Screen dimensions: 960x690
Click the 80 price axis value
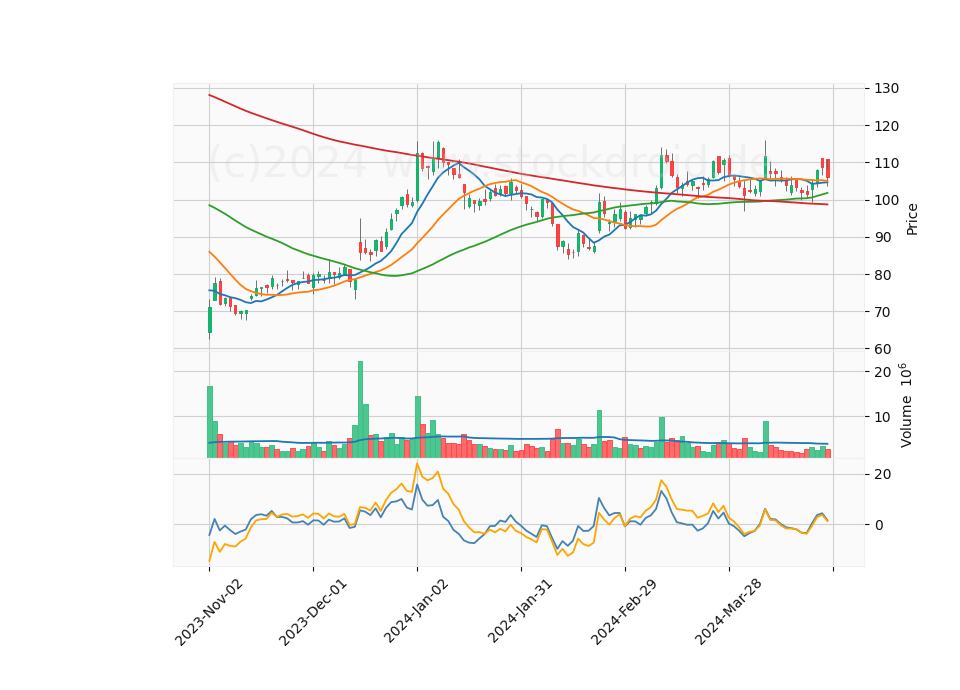coord(883,275)
